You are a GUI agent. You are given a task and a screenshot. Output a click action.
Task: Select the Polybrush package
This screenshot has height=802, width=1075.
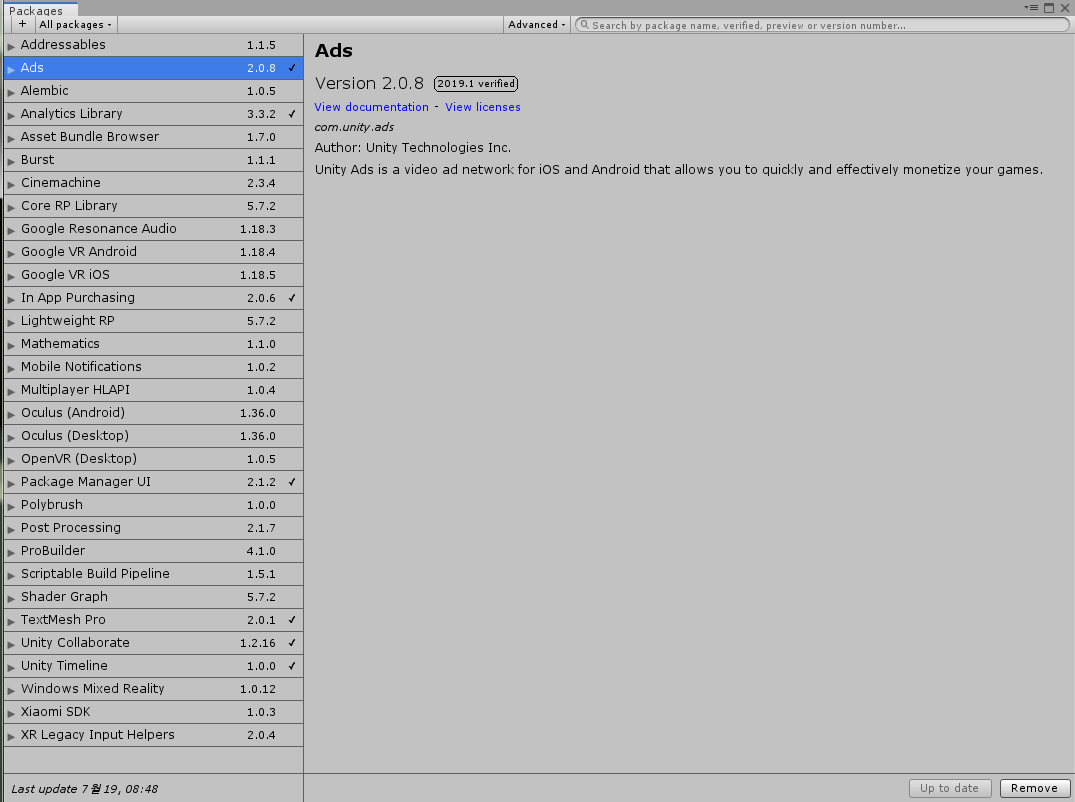(x=154, y=505)
